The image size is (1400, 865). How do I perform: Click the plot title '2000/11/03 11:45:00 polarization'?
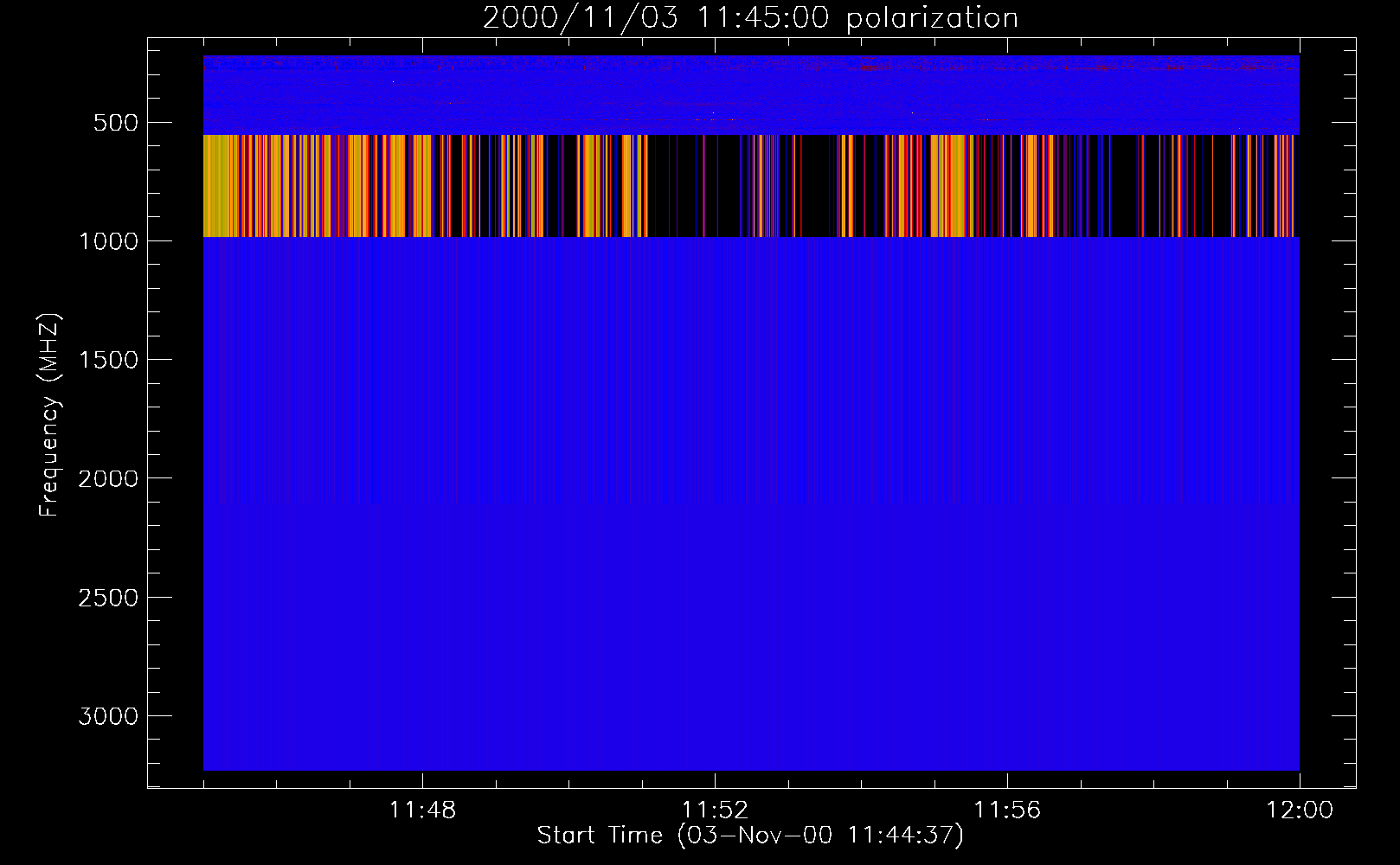(750, 17)
